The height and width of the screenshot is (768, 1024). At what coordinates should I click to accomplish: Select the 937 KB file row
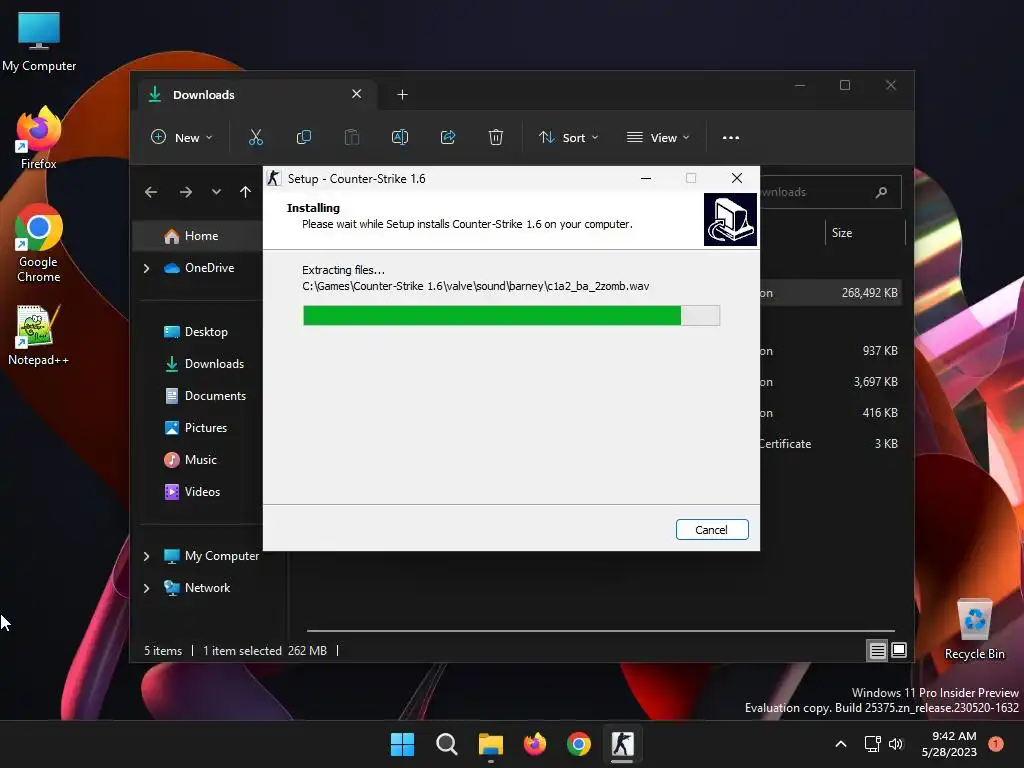(831, 351)
